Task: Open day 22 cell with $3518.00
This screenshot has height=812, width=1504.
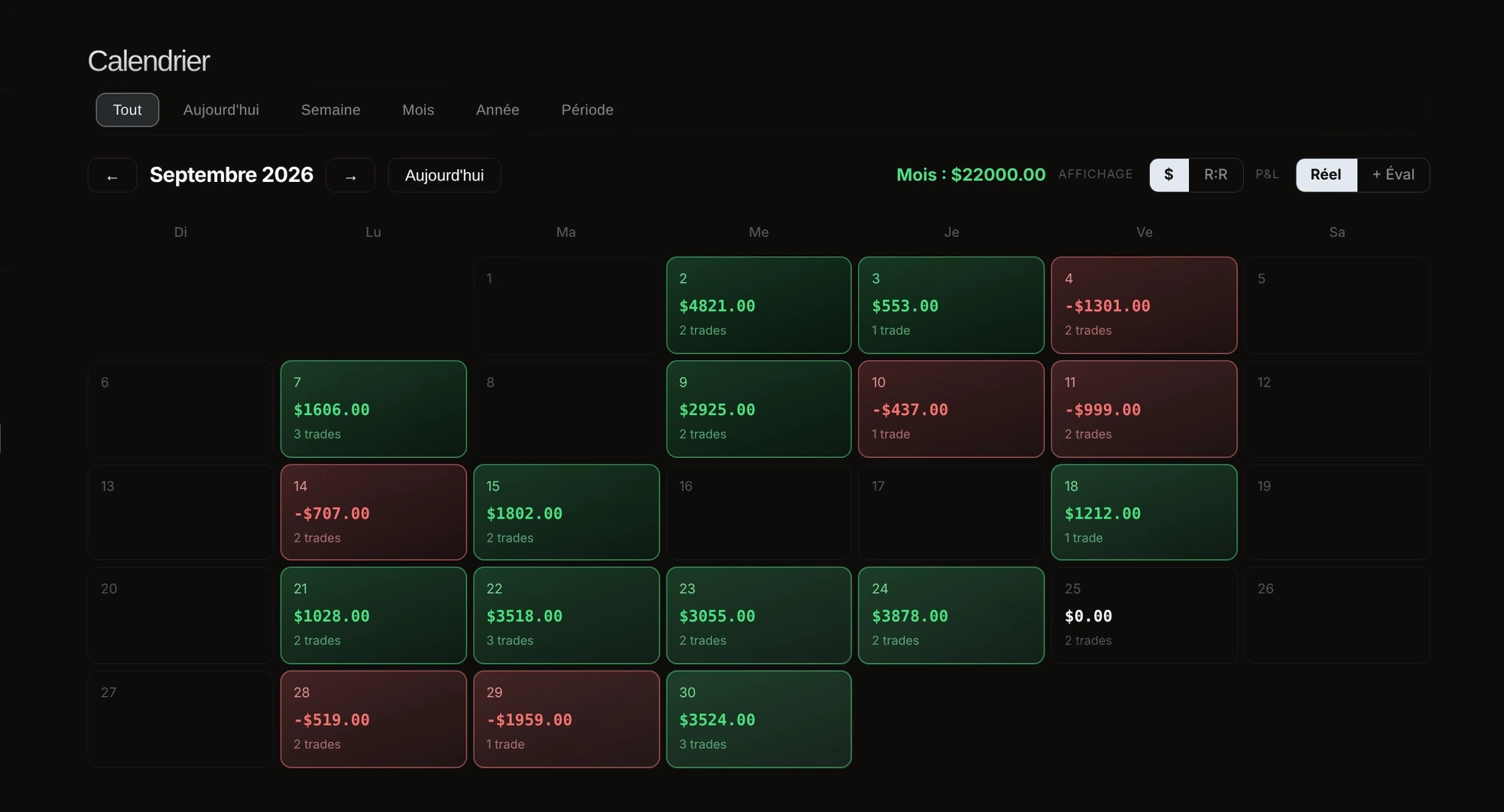Action: point(566,615)
